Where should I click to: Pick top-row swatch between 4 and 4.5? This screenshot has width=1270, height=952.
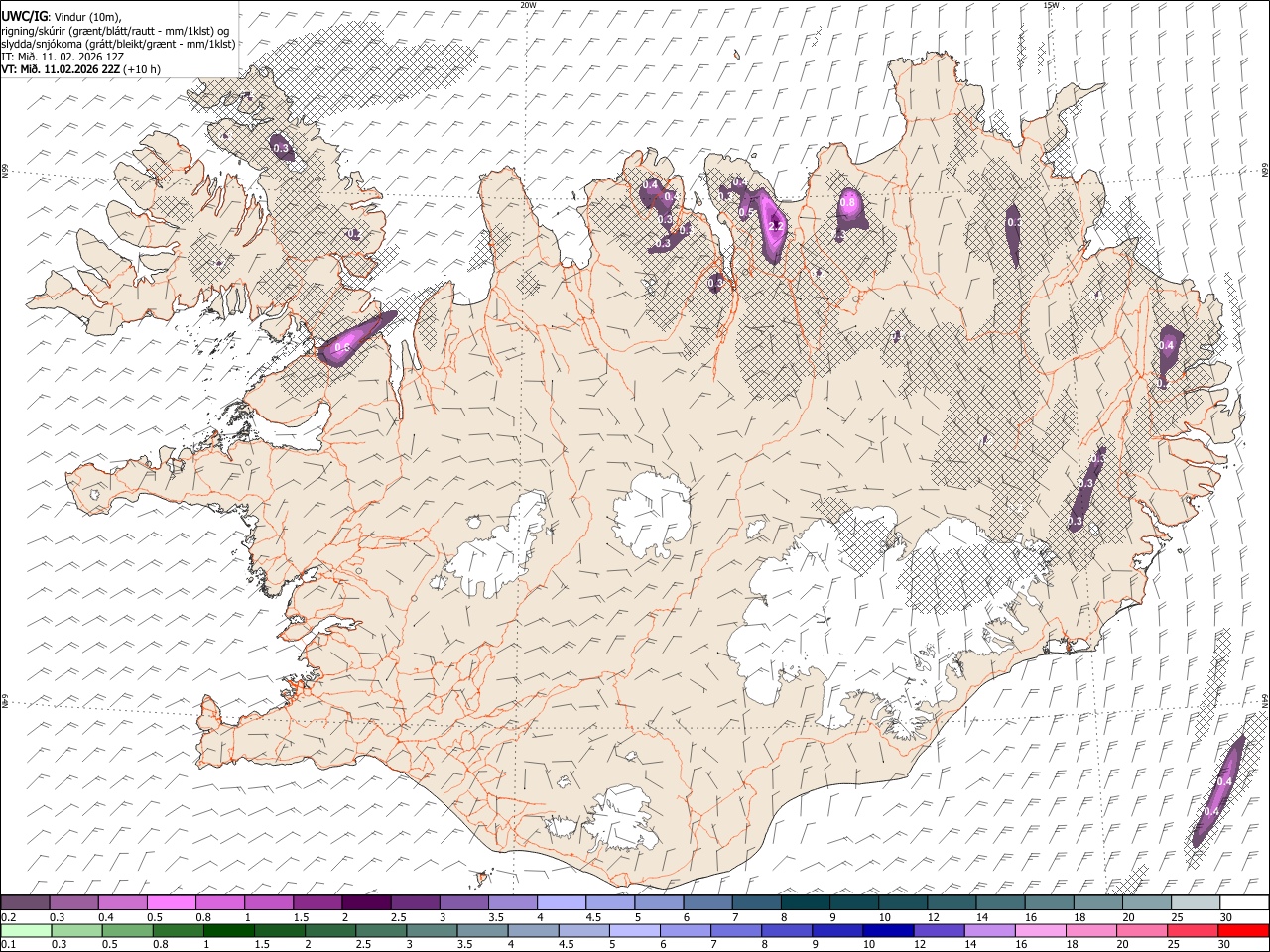562,903
